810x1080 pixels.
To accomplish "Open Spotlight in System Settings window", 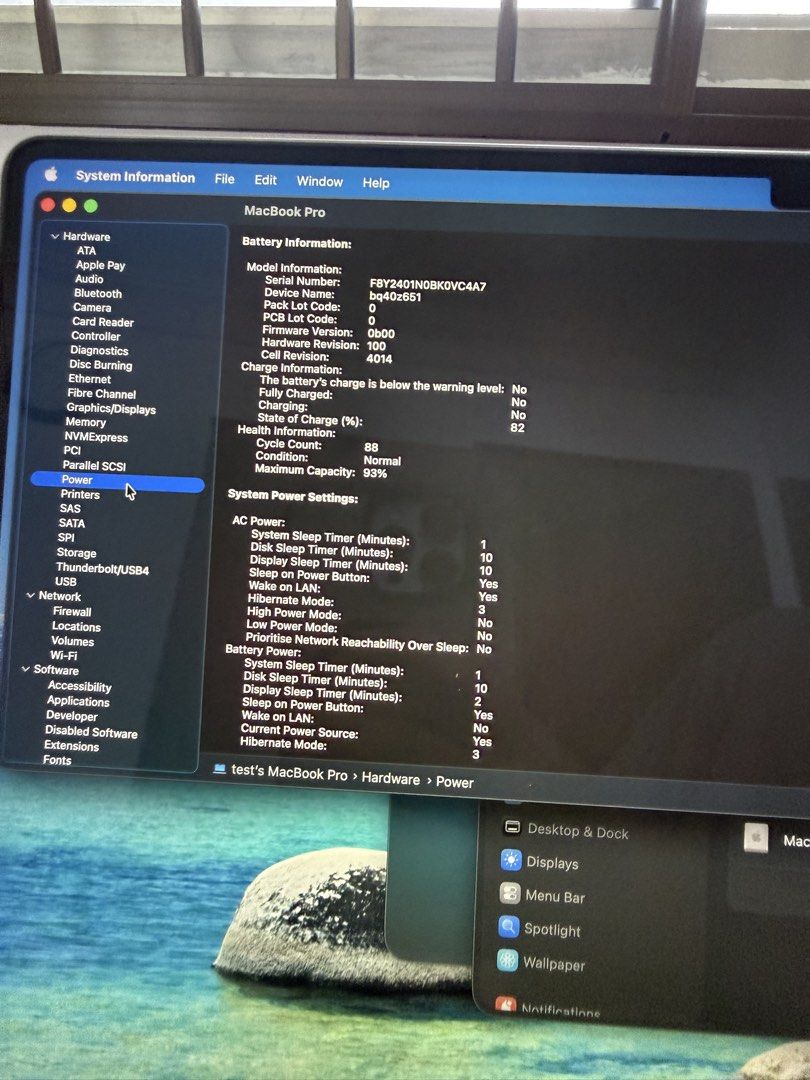I will (539, 928).
